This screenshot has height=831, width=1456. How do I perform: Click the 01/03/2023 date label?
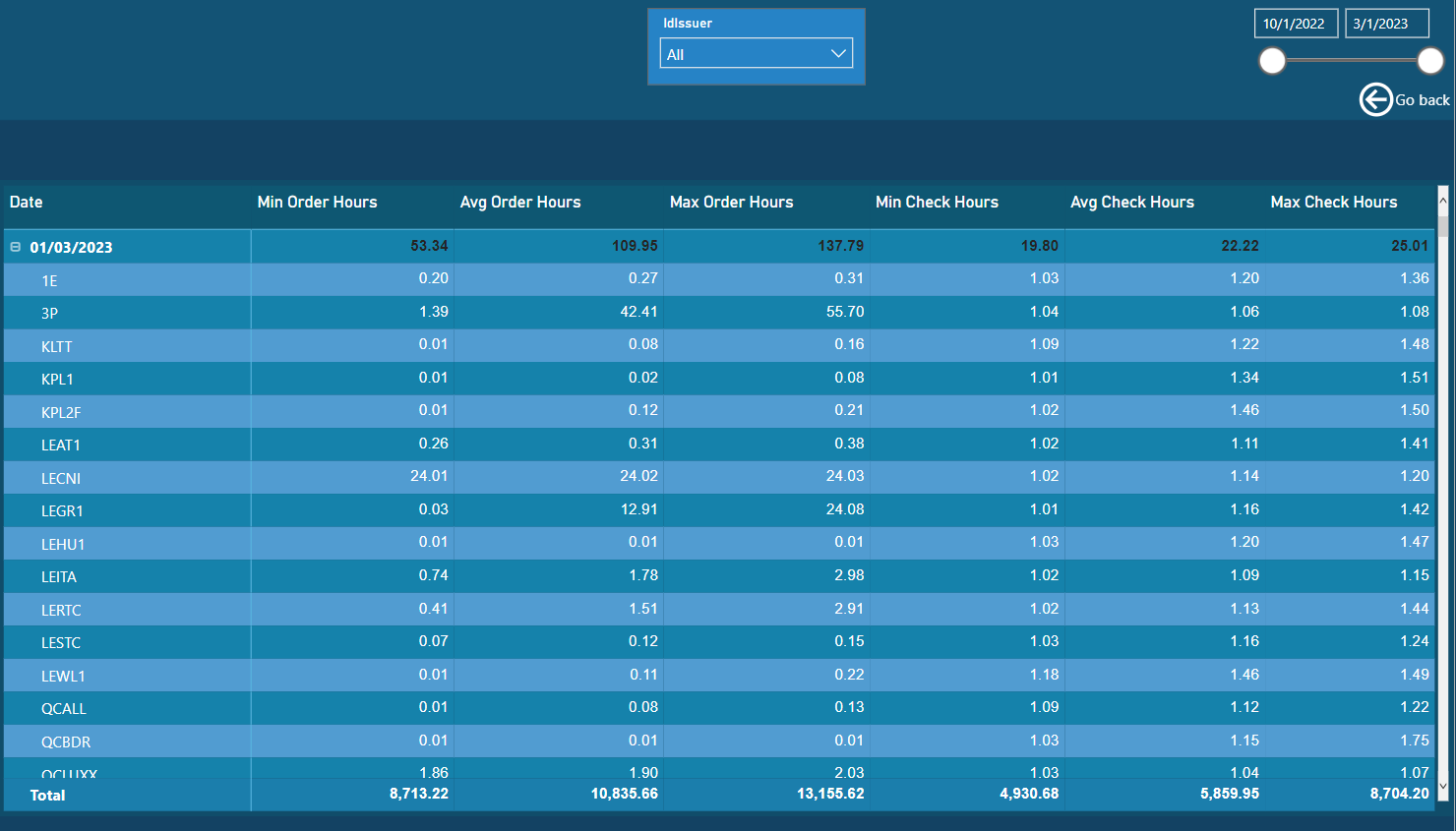[x=71, y=248]
